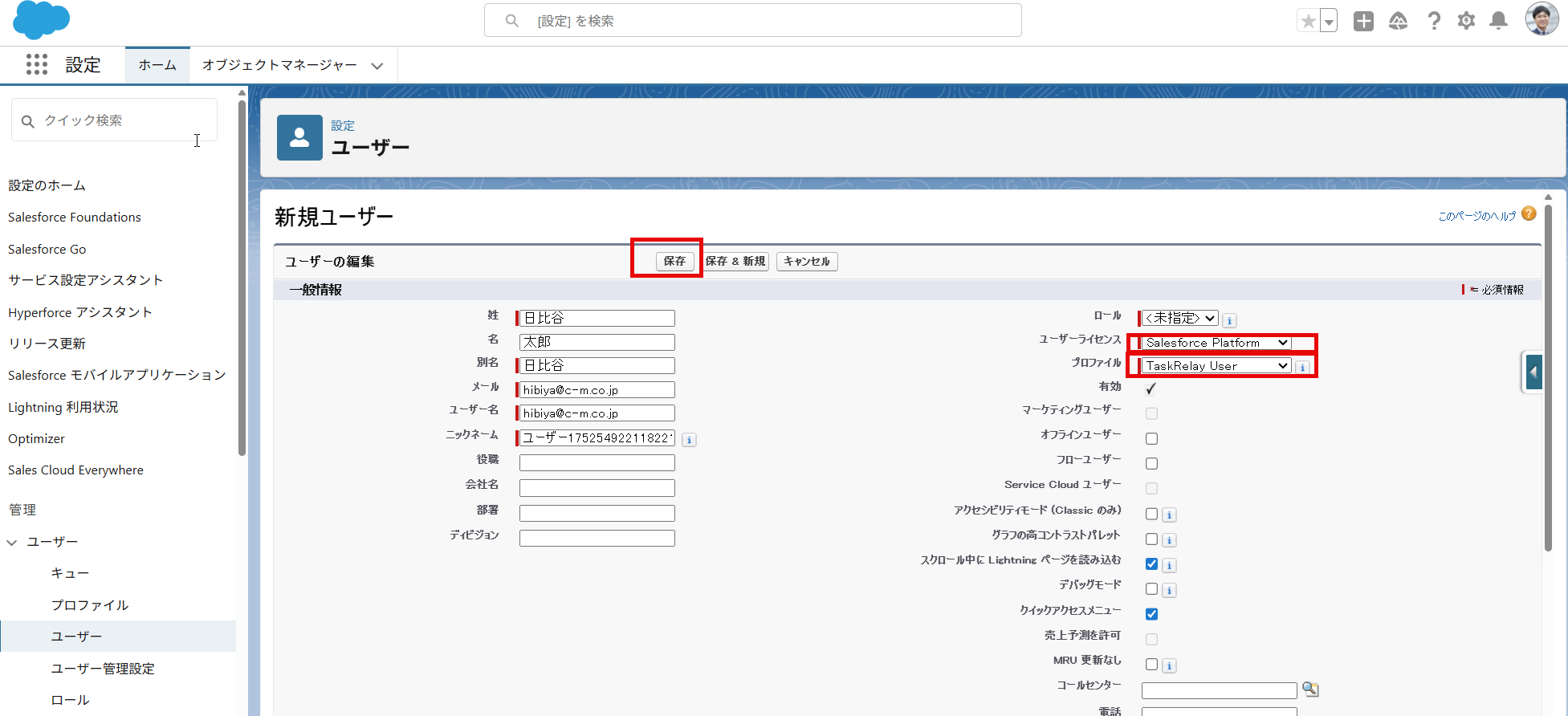Enable グラフの高コントラストパレット checkbox
Screen dimensions: 1568x716
(x=1151, y=539)
